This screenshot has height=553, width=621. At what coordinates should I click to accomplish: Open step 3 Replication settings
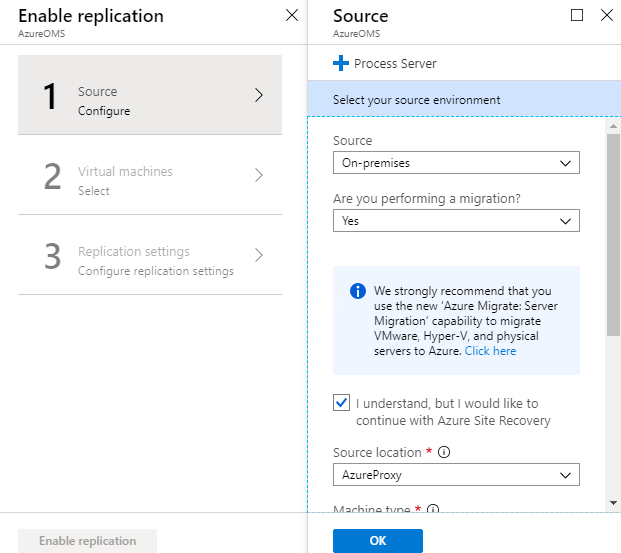coord(150,255)
